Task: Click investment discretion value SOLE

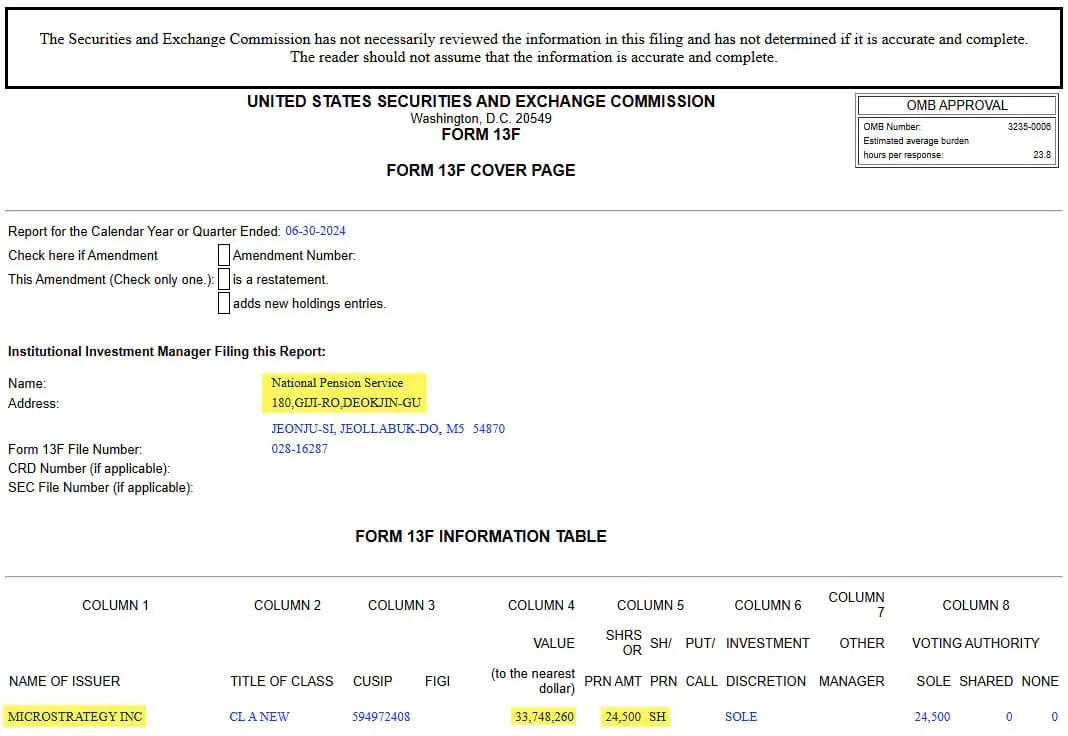Action: click(741, 716)
